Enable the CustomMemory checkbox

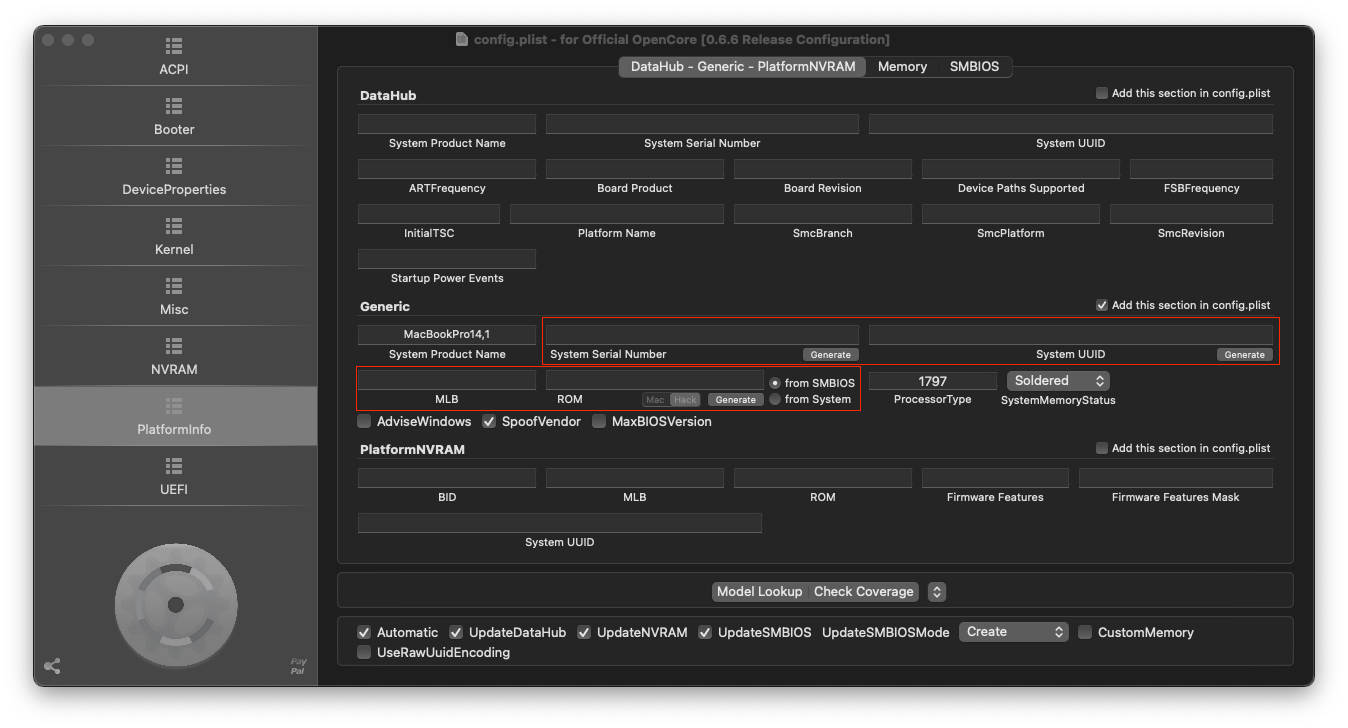(x=1085, y=632)
